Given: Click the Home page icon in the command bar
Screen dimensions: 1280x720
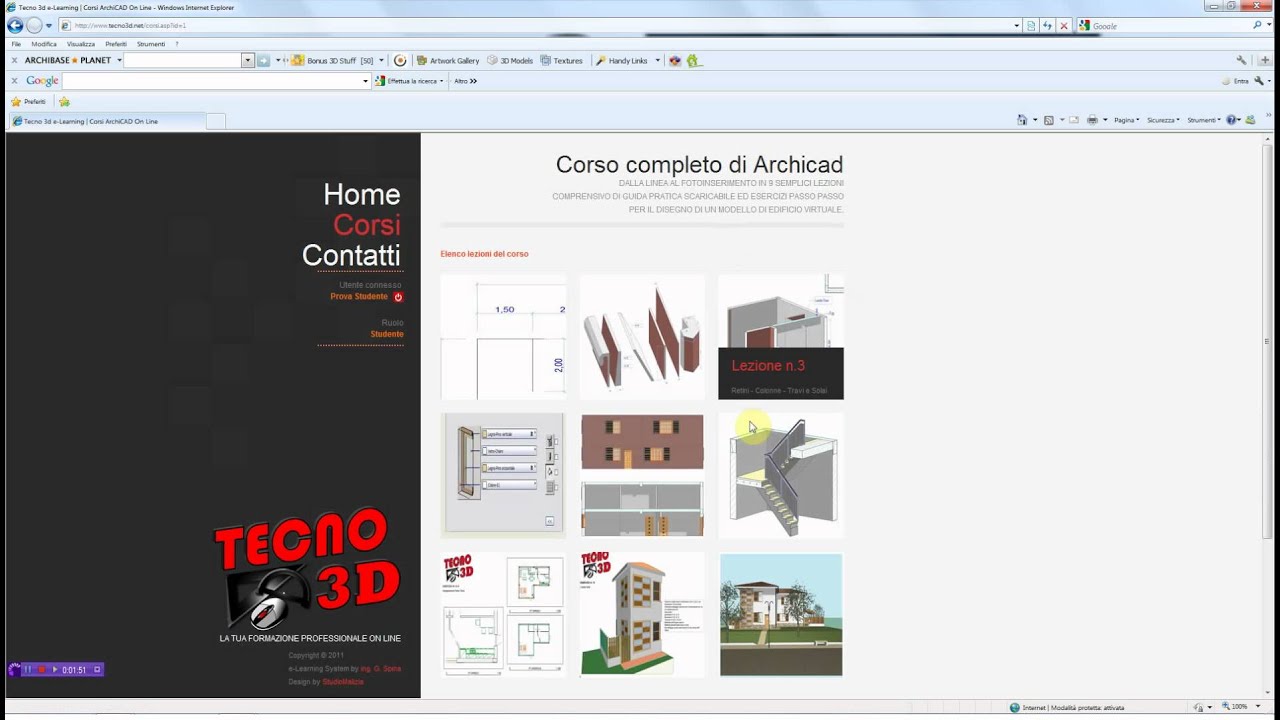Looking at the screenshot, I should (1022, 120).
